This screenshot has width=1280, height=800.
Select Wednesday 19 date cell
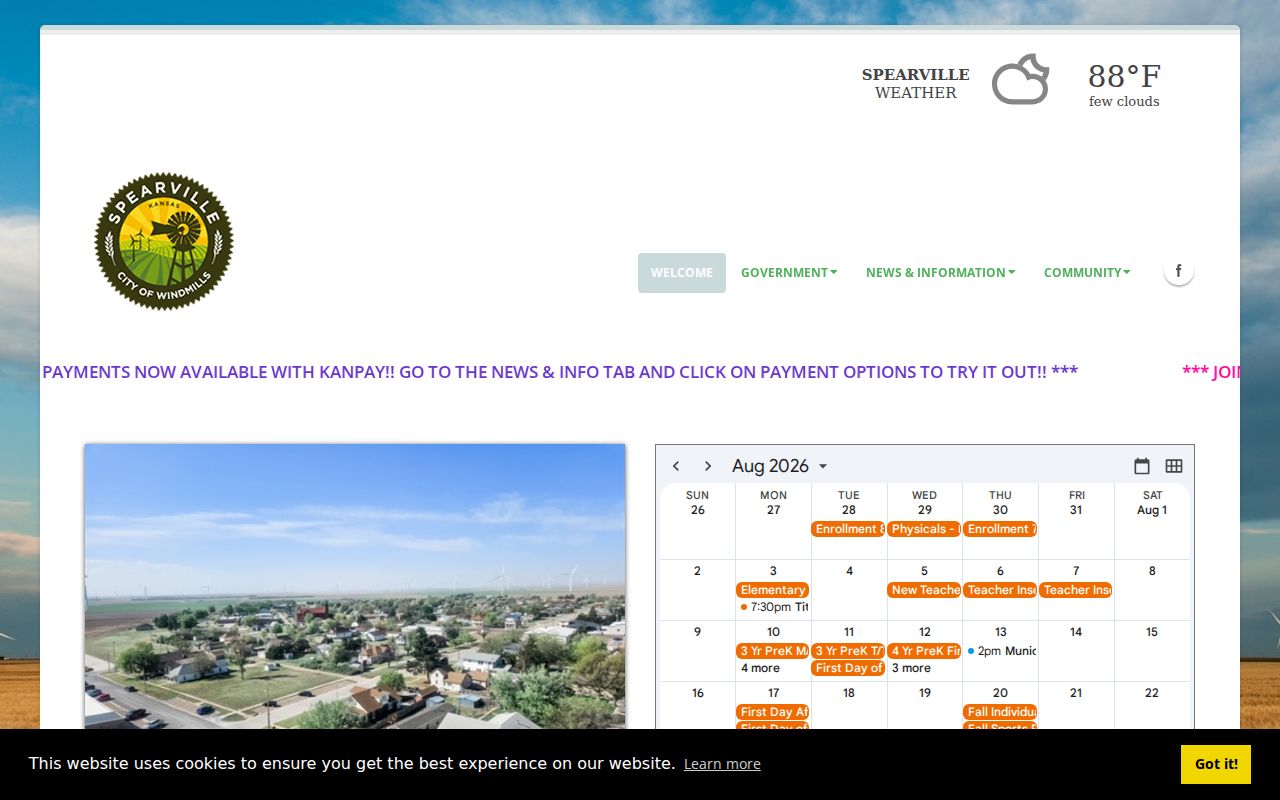tap(925, 693)
